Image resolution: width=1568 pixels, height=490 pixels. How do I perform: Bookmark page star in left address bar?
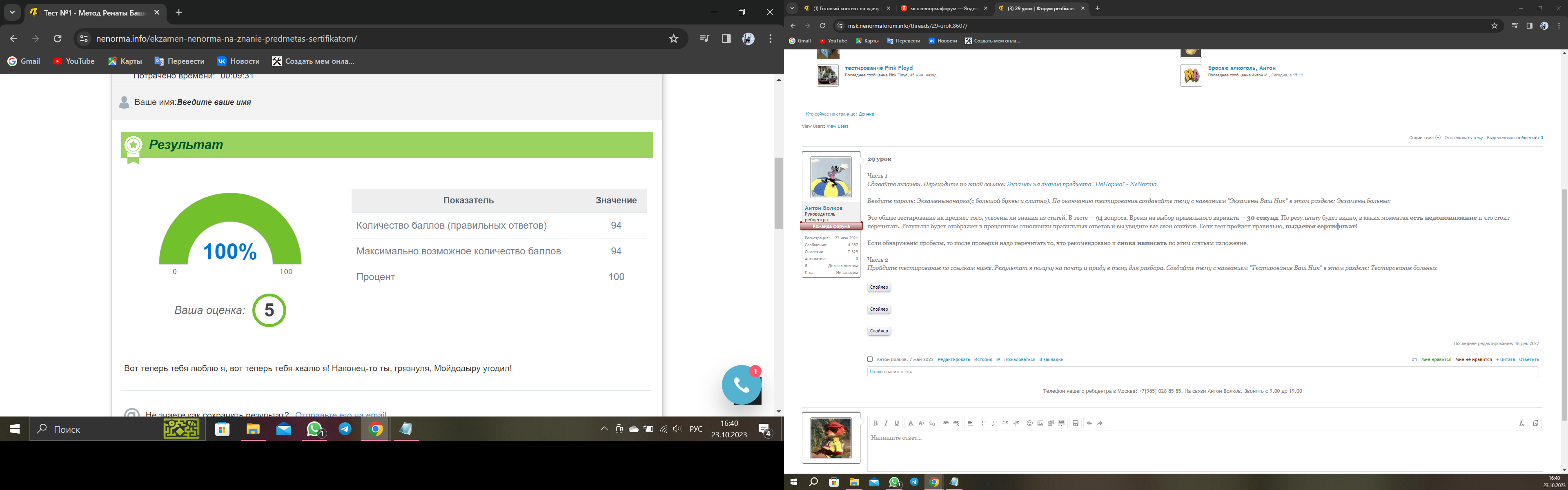[x=673, y=38]
